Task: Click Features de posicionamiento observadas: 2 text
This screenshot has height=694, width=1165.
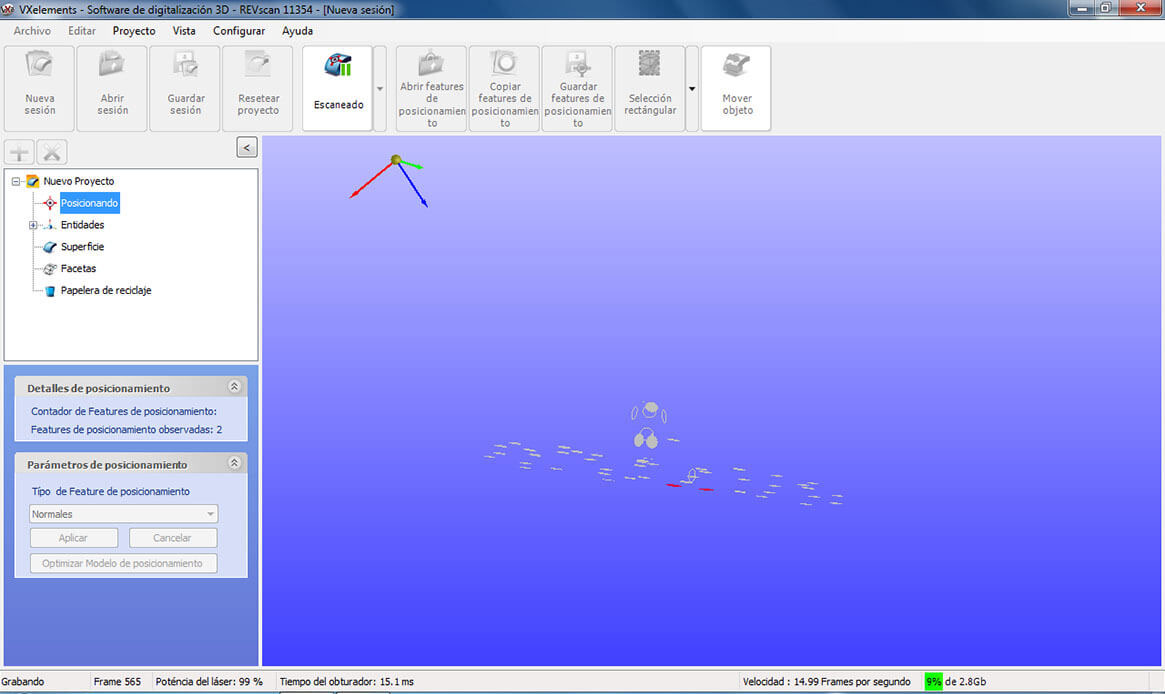Action: [x=126, y=429]
